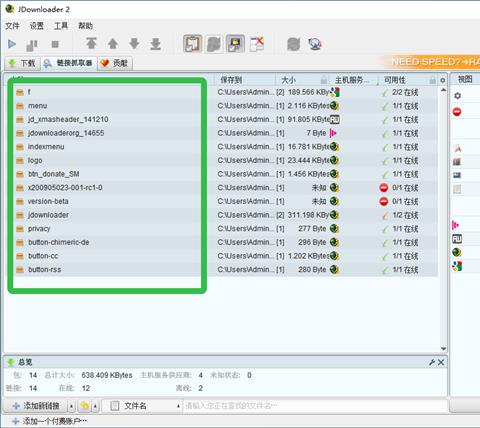Toggle the silent mode monitor icon

[x=235, y=44]
